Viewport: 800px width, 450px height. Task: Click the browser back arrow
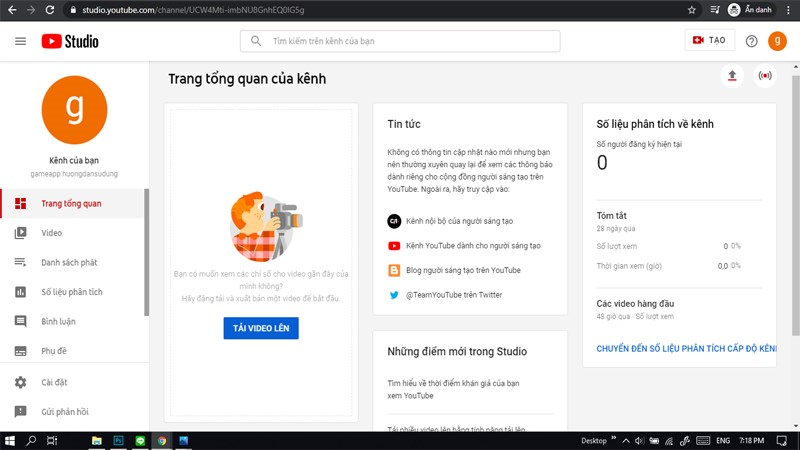coord(12,10)
